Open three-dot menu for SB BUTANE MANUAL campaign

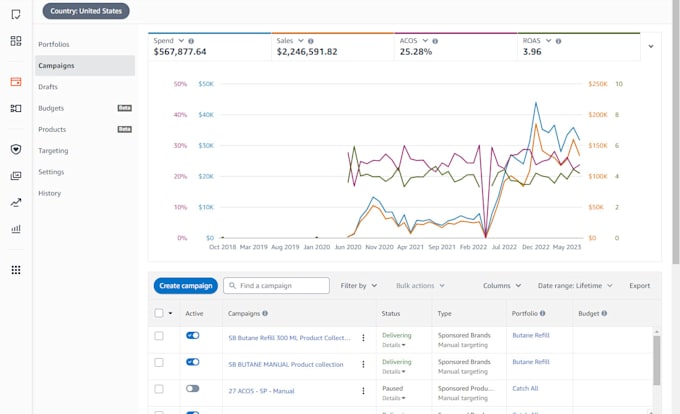[x=363, y=365]
